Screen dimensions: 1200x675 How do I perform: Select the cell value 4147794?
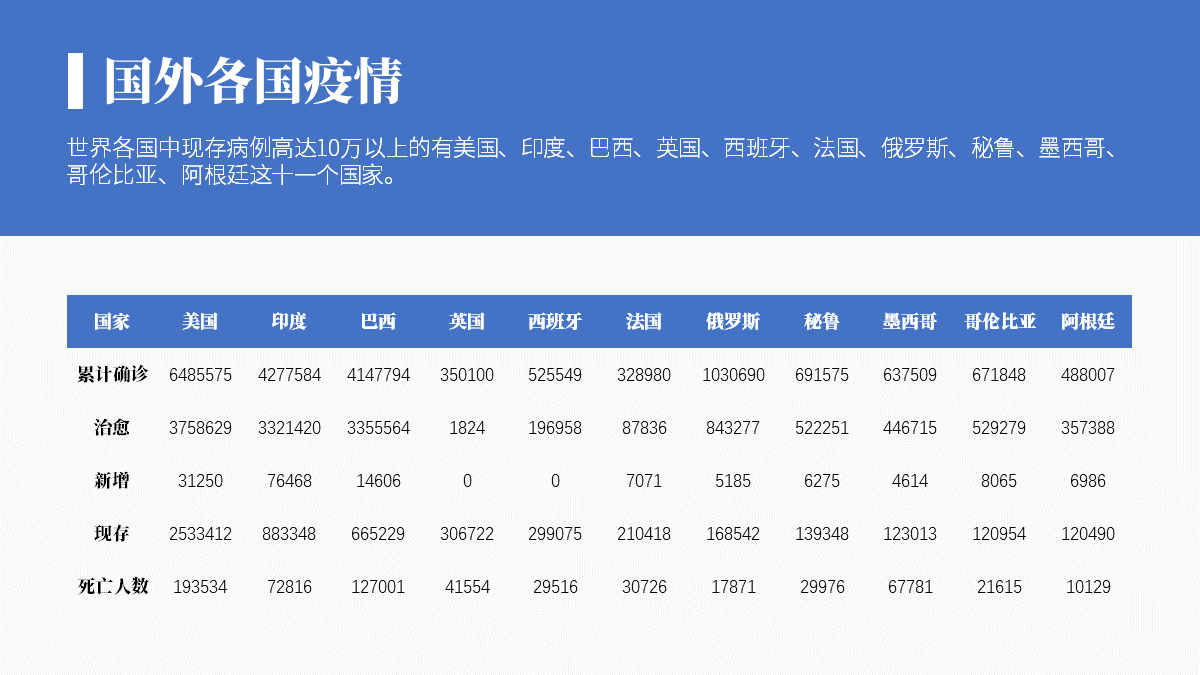pyautogui.click(x=378, y=375)
